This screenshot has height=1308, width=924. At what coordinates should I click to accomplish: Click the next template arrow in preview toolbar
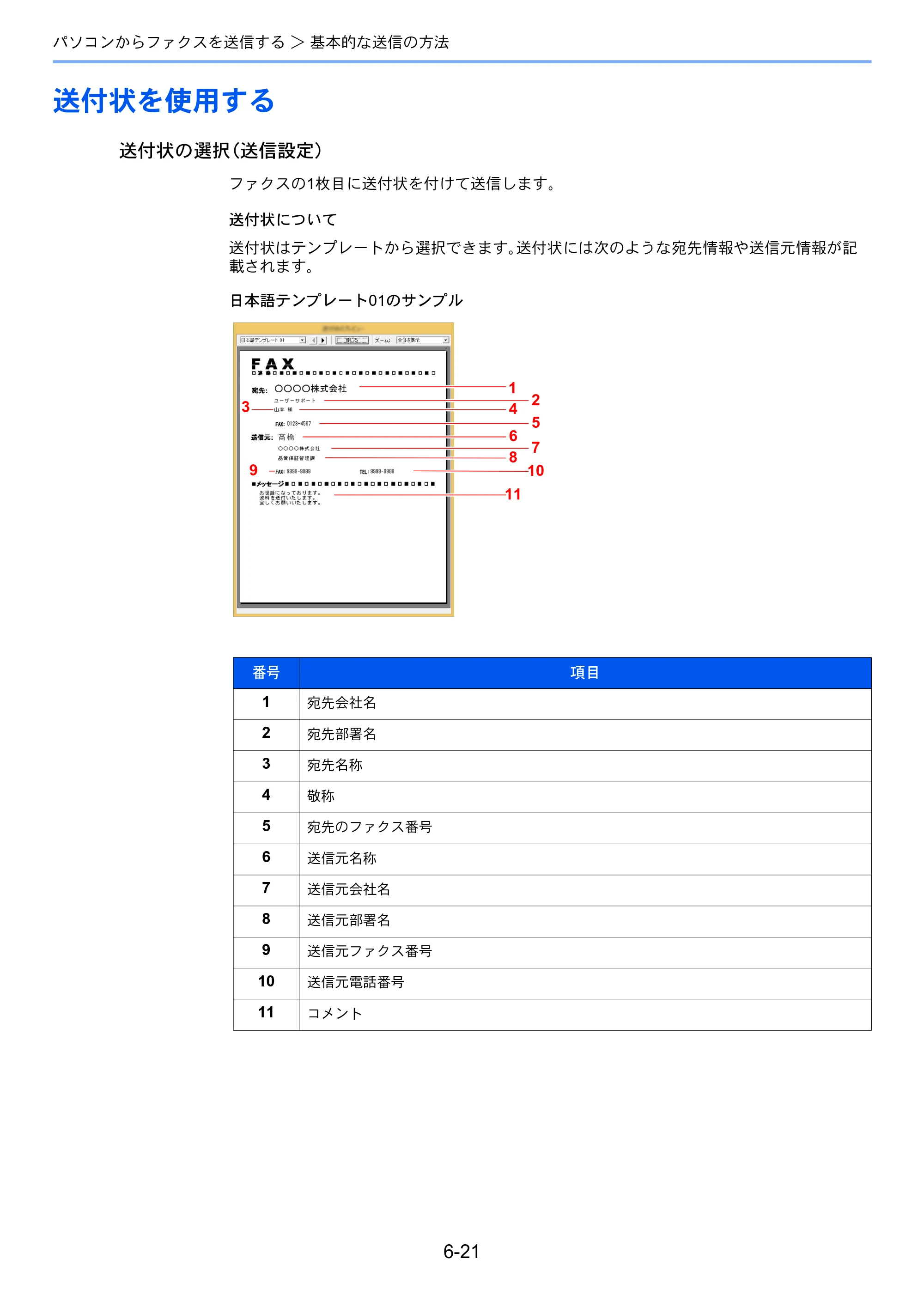[323, 340]
